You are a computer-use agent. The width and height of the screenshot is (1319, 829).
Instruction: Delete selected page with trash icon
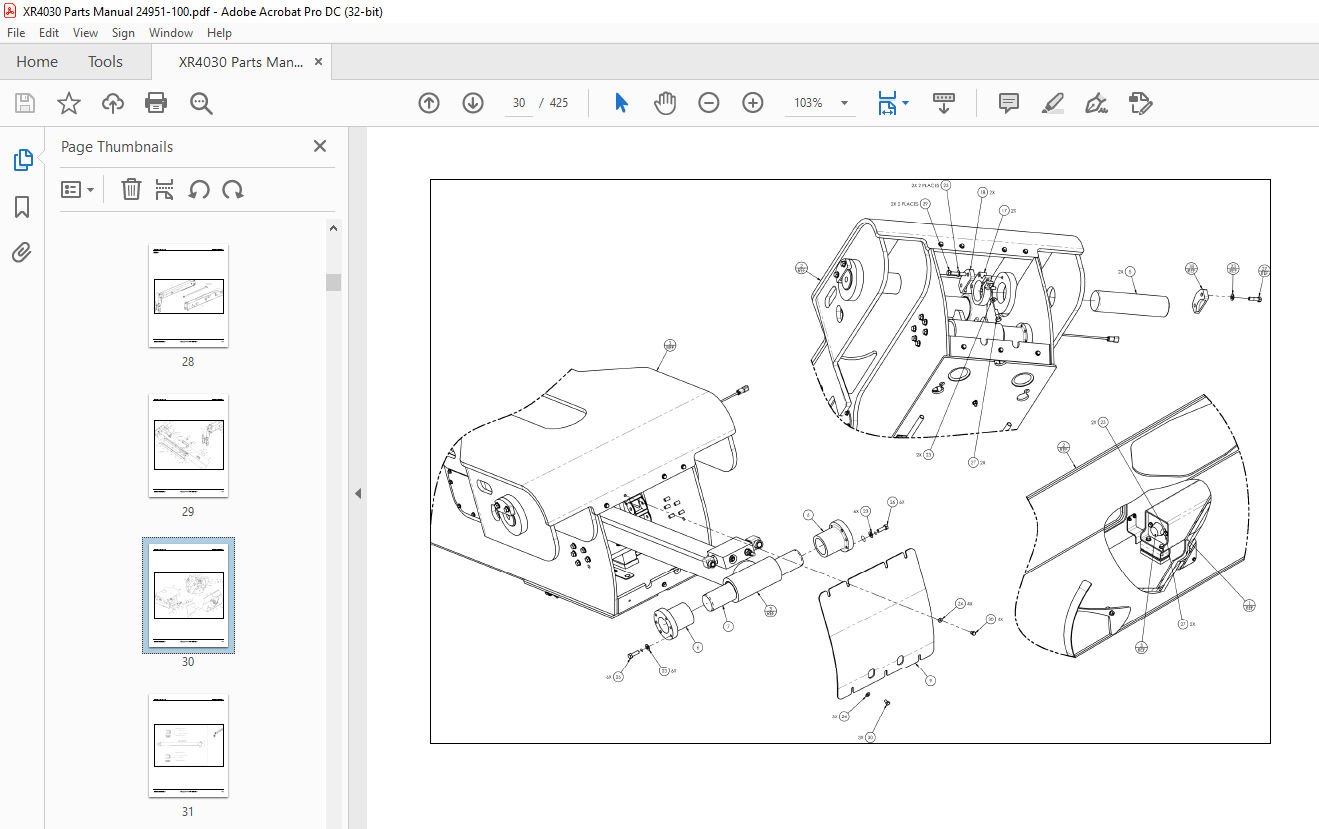131,189
